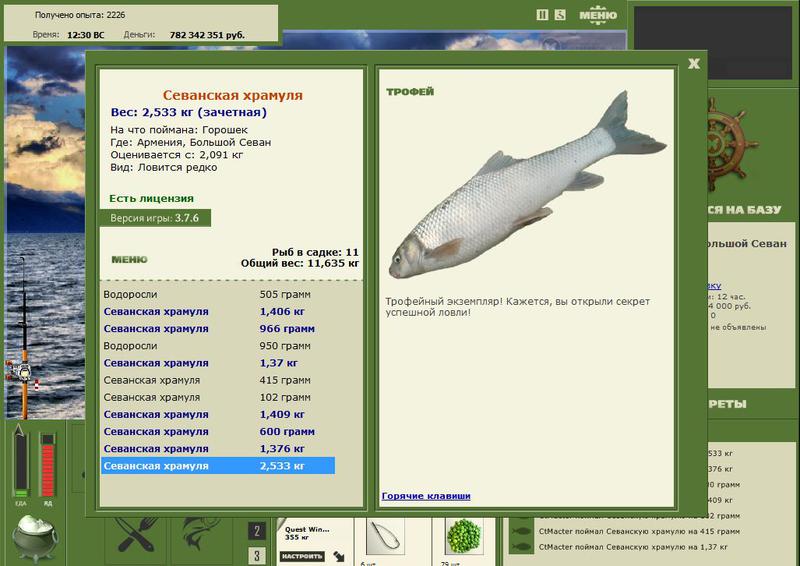The height and width of the screenshot is (566, 800).
Task: Open the МЕНЮ inside the fish keepnet panel
Action: 129,259
